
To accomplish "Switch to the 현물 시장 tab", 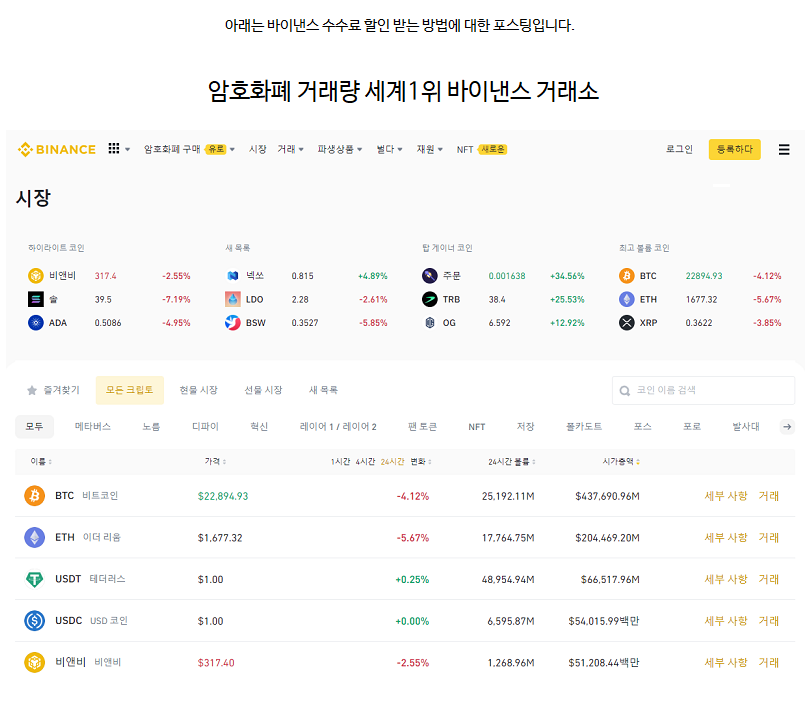I will pos(199,390).
